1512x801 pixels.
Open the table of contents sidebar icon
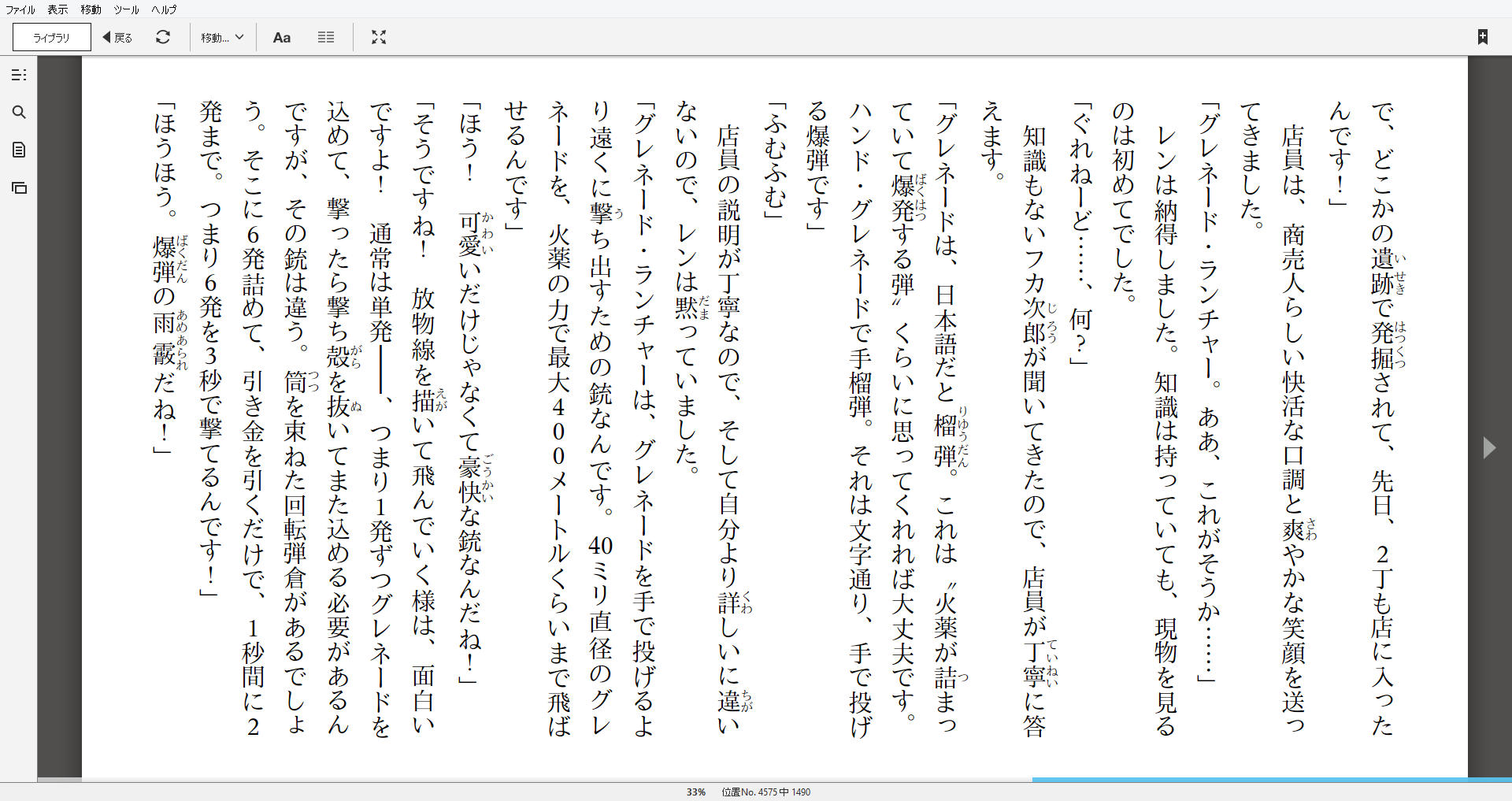pos(19,75)
